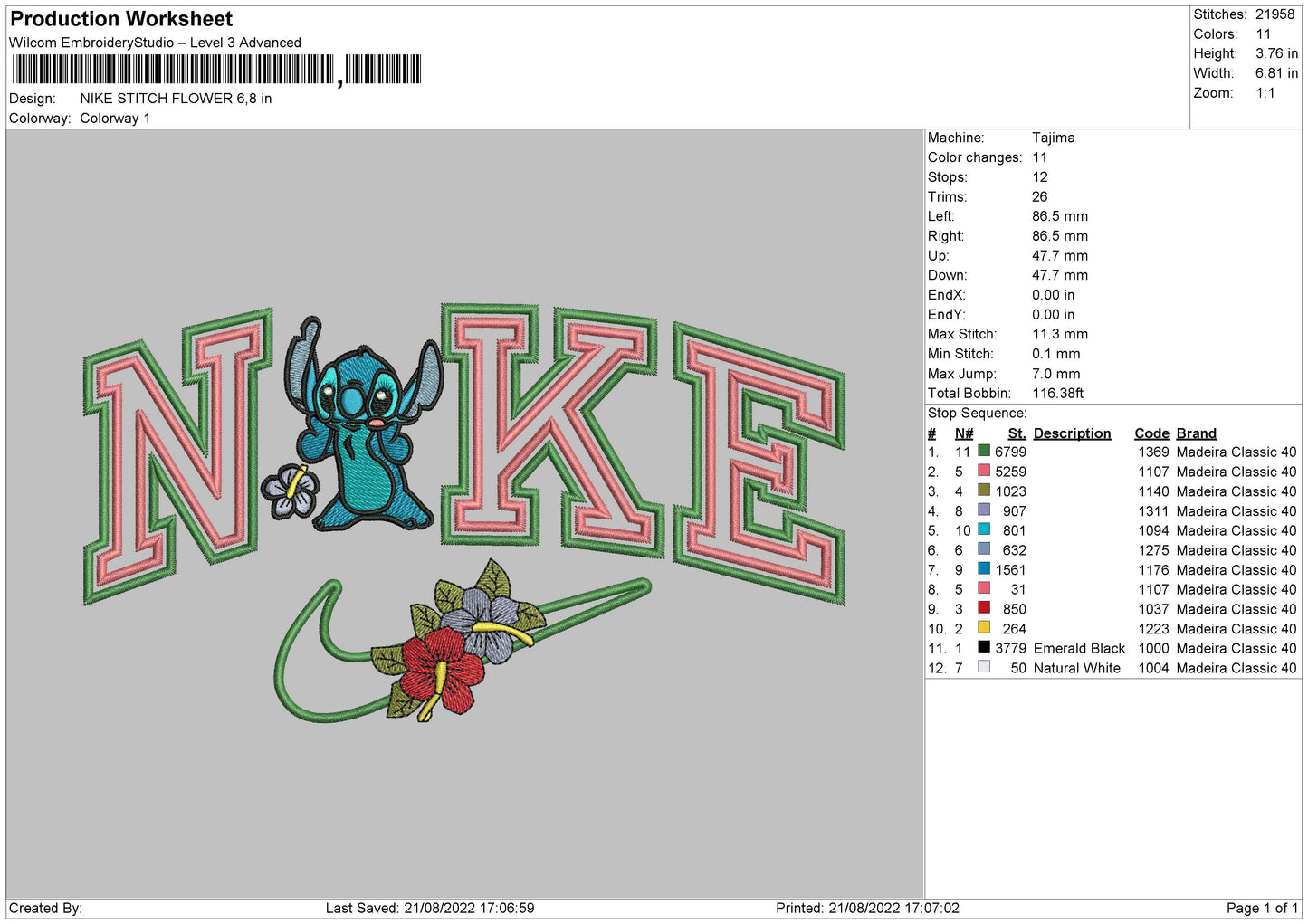Click the pink swatch for stop 2
The image size is (1308, 924).
(984, 471)
